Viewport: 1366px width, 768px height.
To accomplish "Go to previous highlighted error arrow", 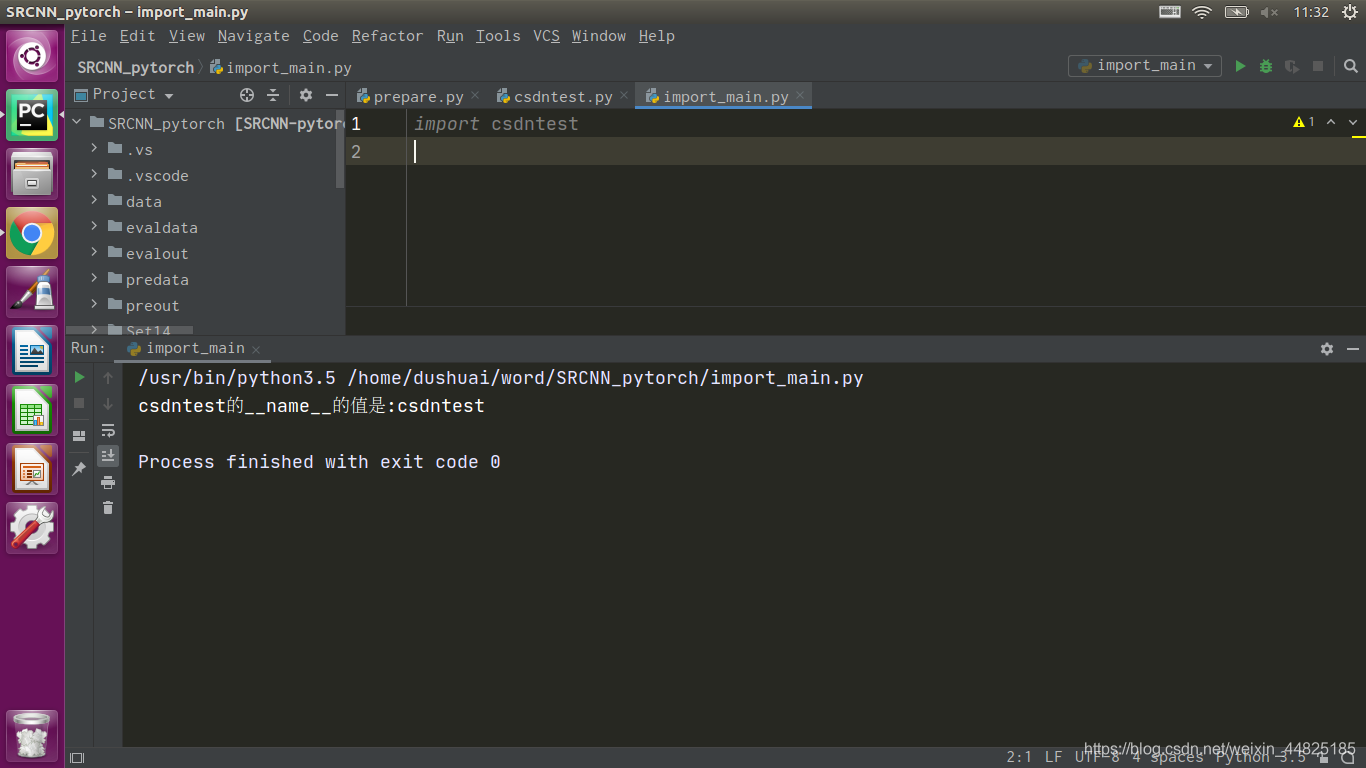I will (1331, 122).
